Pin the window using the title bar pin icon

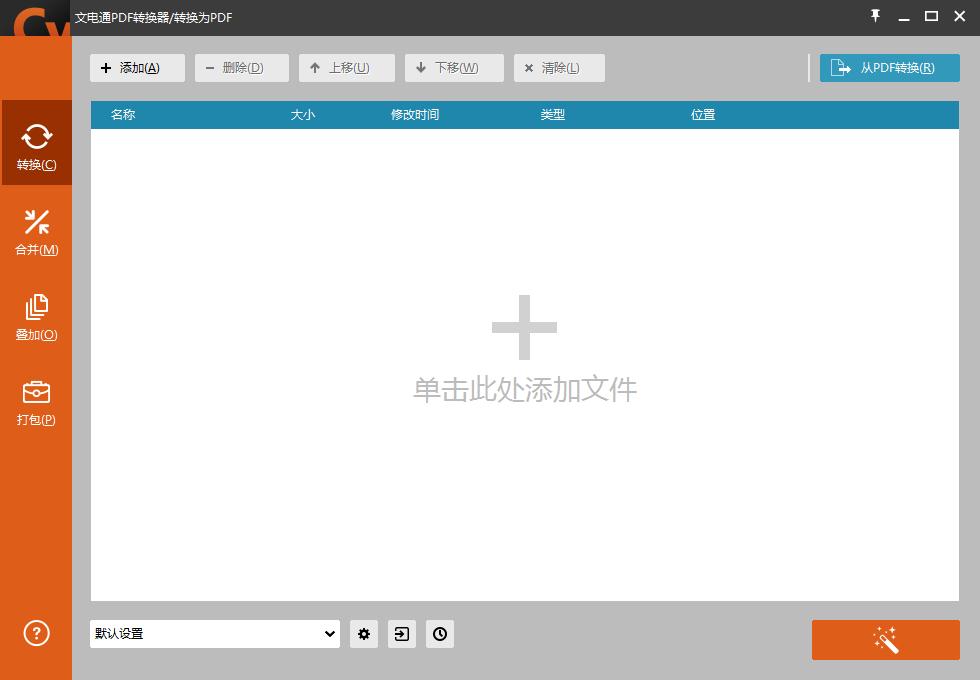tap(875, 16)
